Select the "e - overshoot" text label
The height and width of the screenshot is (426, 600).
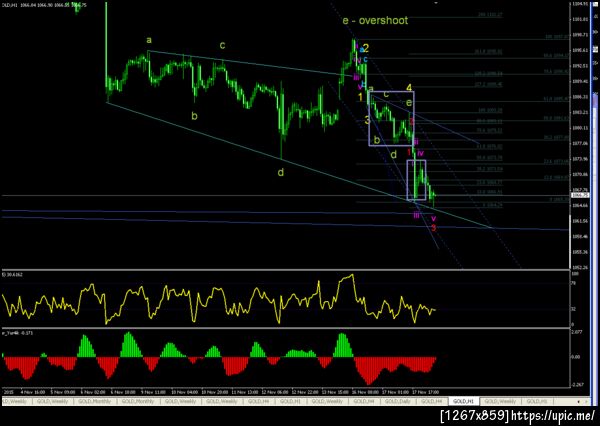coord(375,20)
